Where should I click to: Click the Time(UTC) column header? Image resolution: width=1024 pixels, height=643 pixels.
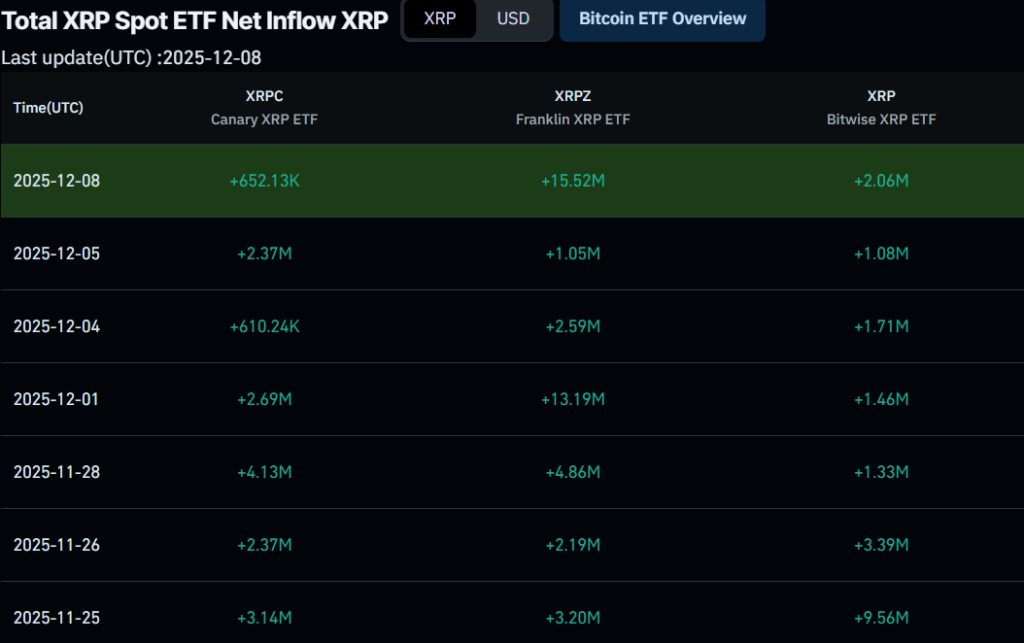point(48,108)
